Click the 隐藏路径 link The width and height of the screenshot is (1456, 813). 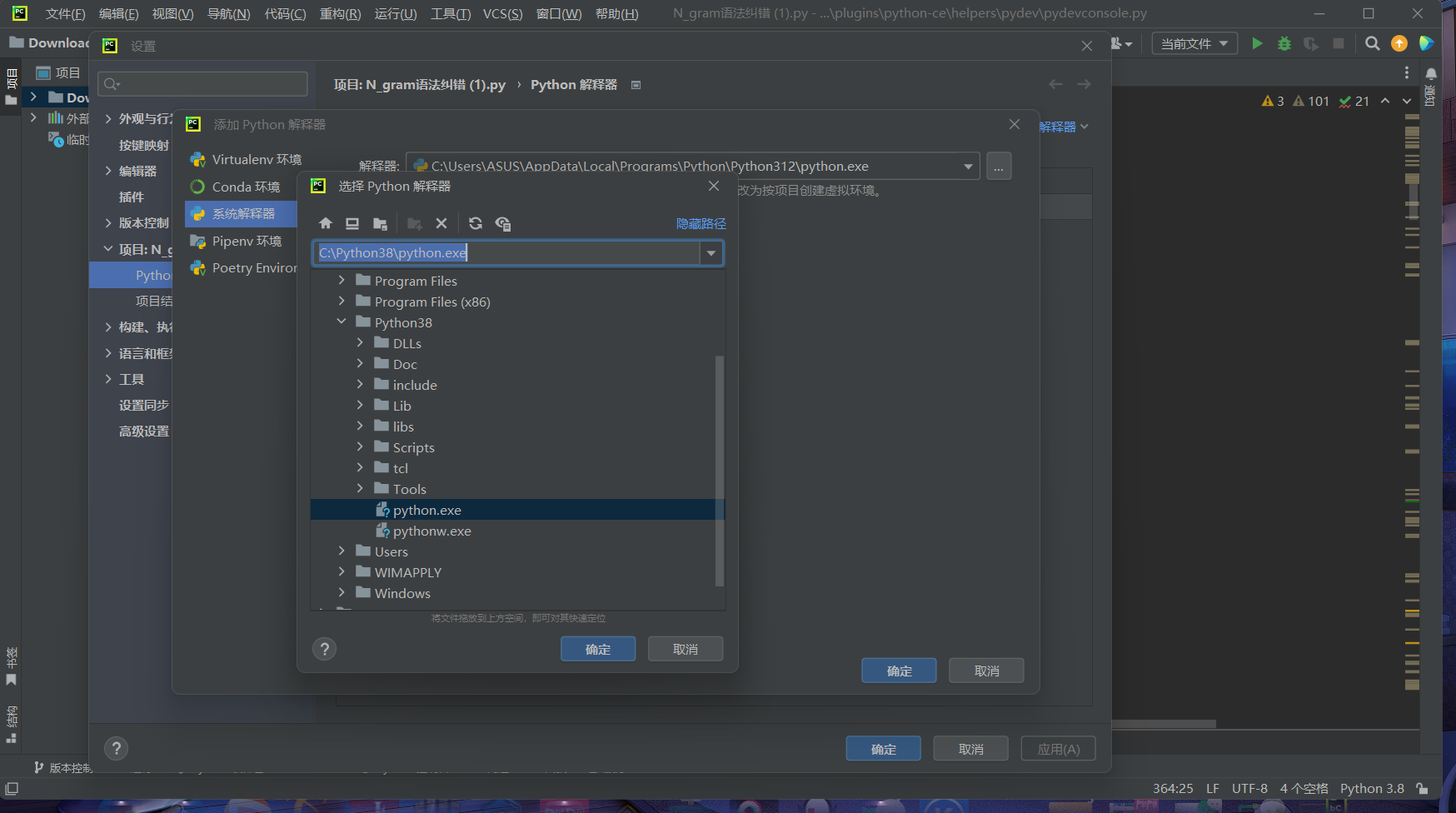pyautogui.click(x=701, y=223)
